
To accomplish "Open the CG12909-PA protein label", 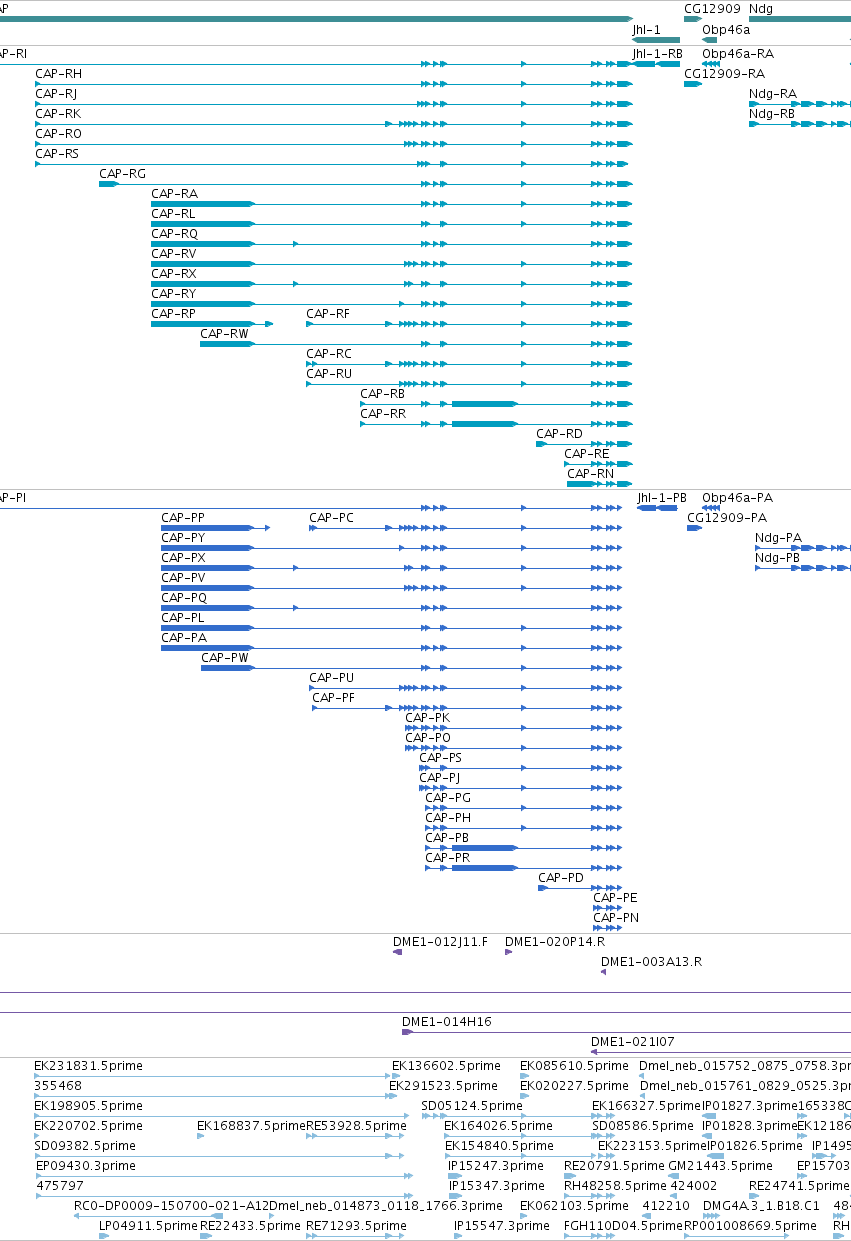I will 727,518.
